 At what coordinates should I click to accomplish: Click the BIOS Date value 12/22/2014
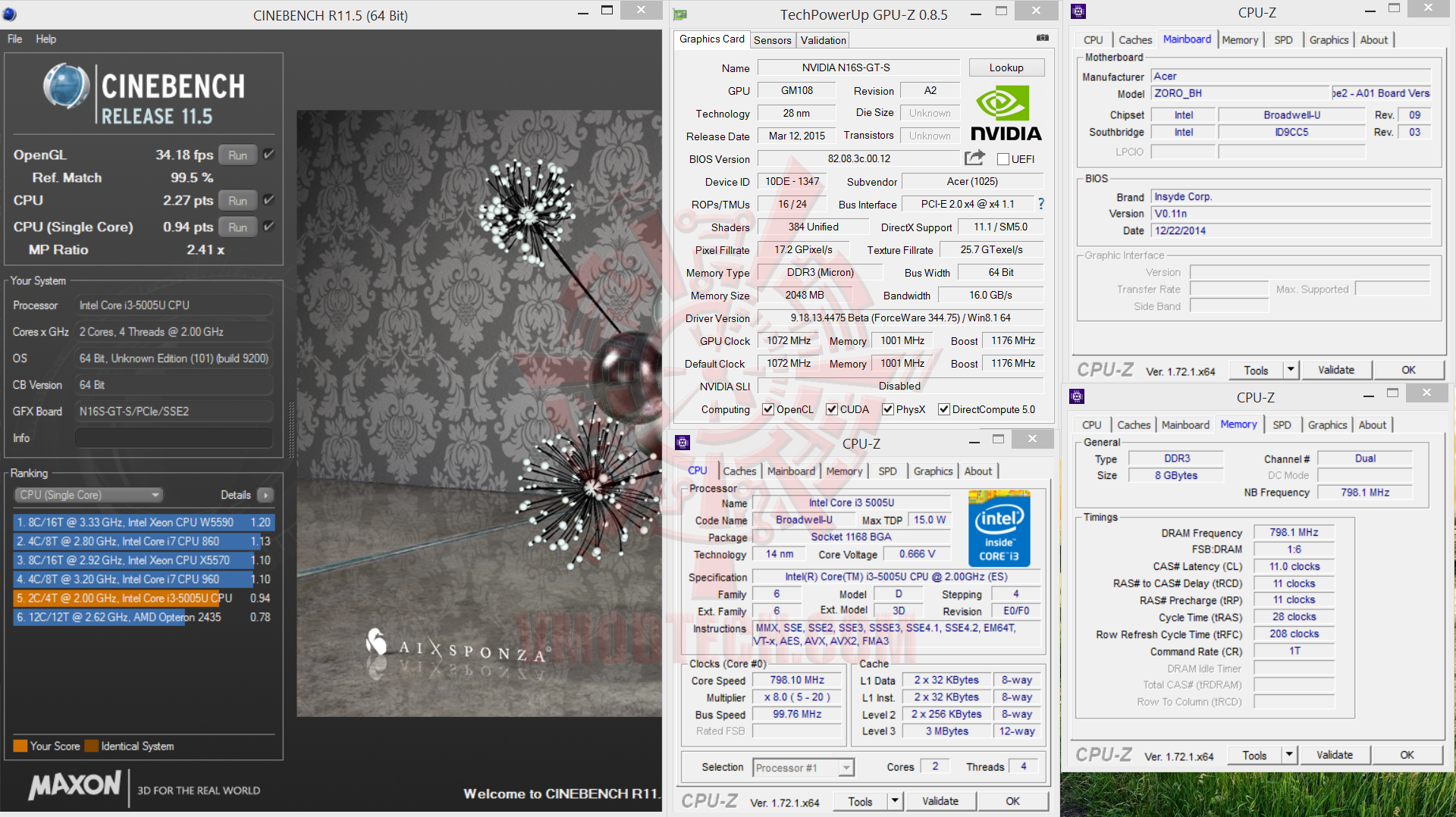(x=1291, y=230)
